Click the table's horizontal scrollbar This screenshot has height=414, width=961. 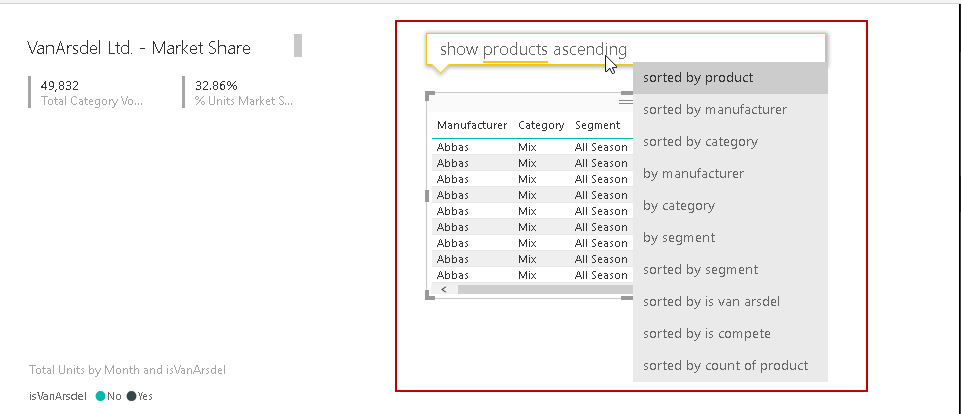[x=540, y=289]
